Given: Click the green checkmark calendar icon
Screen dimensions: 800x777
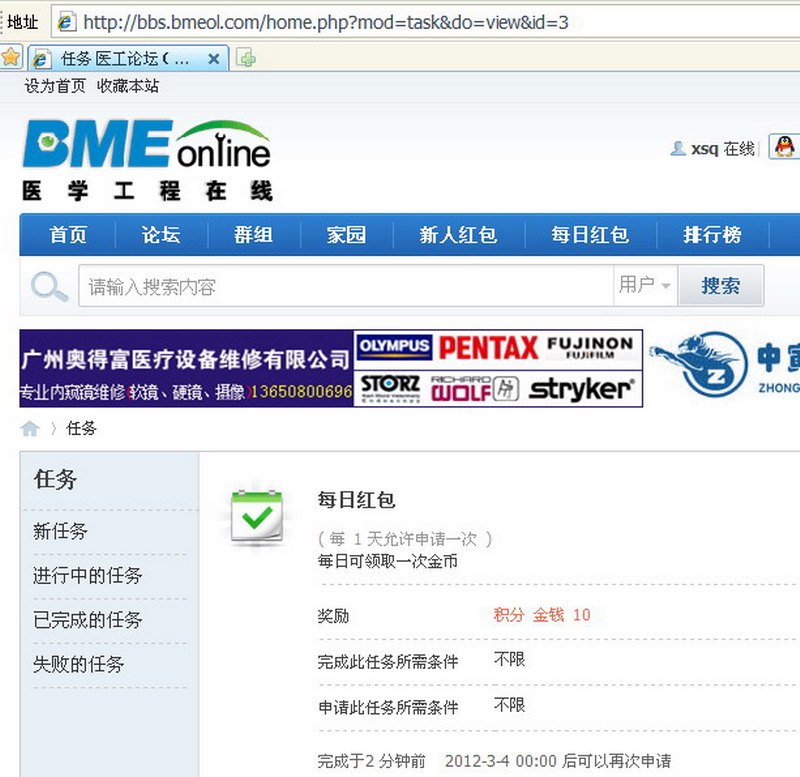Looking at the screenshot, I should [x=258, y=517].
